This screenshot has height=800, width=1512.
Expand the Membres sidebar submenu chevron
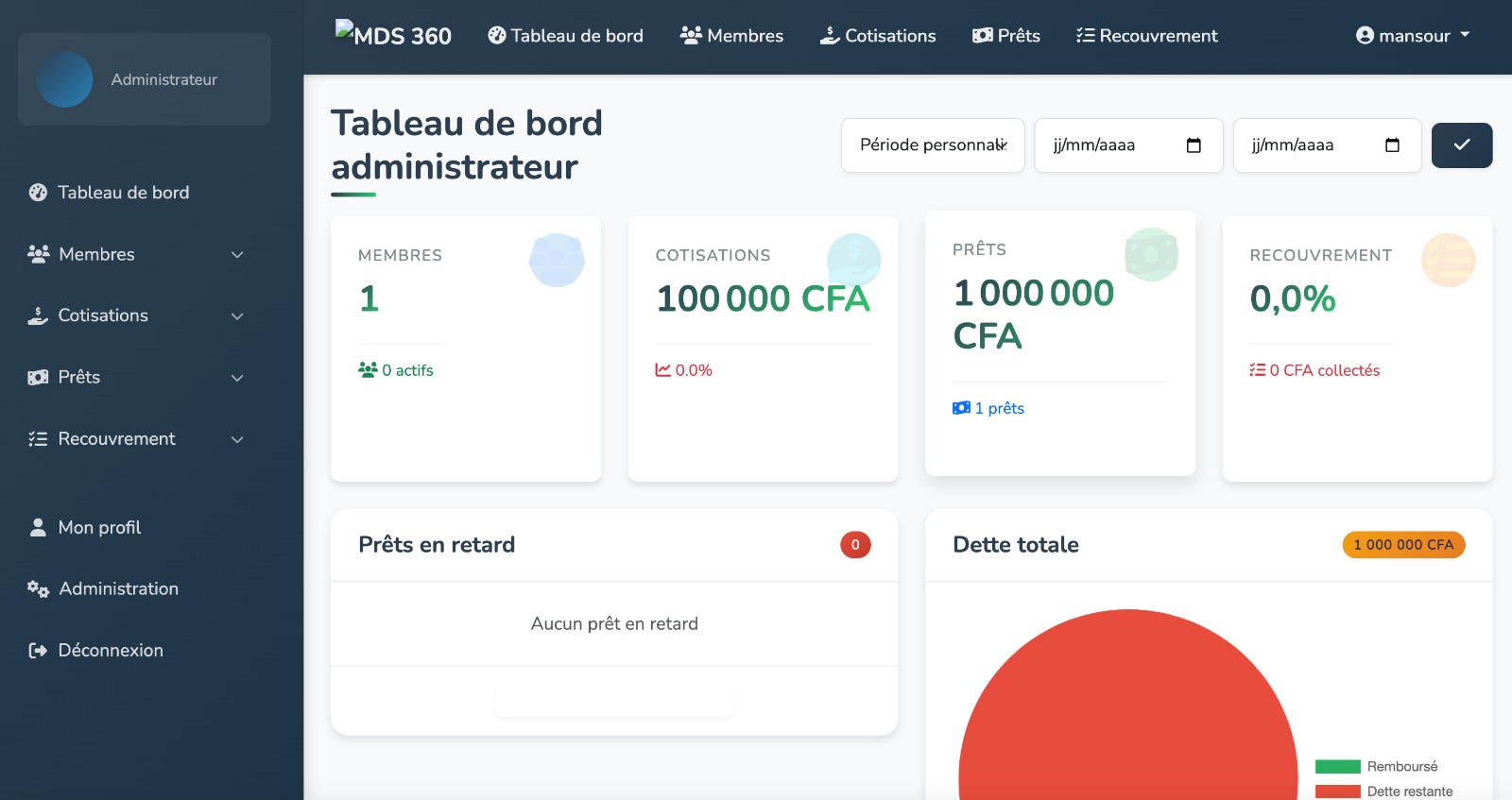click(237, 255)
